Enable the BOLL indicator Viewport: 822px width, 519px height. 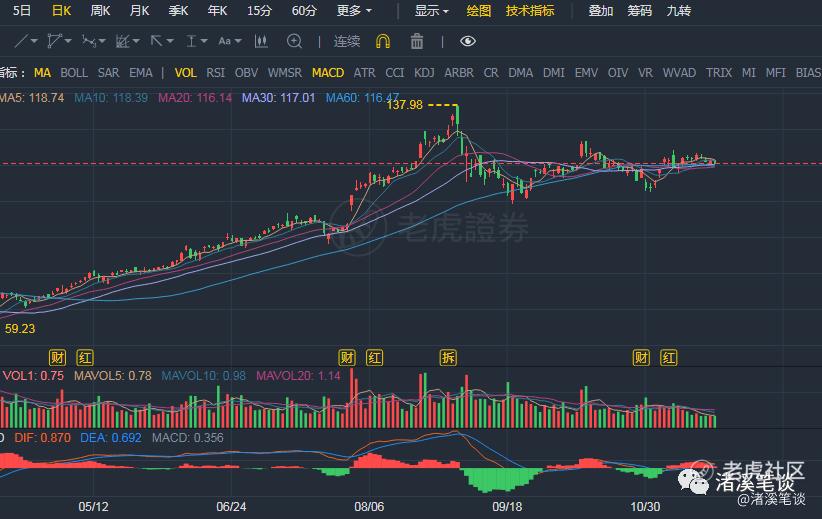click(x=74, y=73)
